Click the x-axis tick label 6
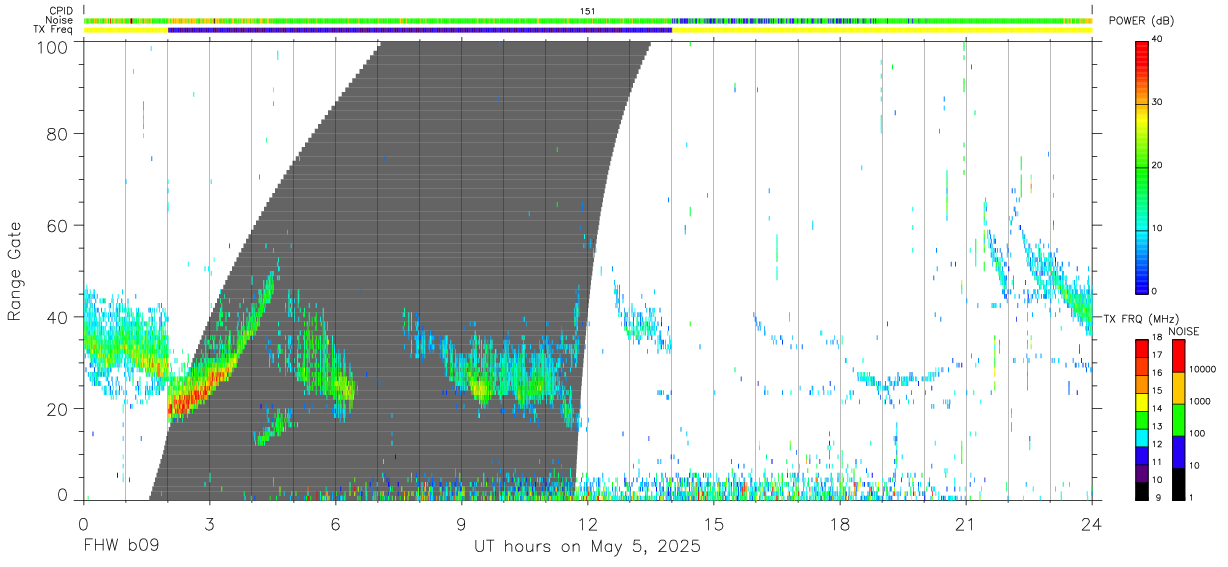 coord(335,523)
